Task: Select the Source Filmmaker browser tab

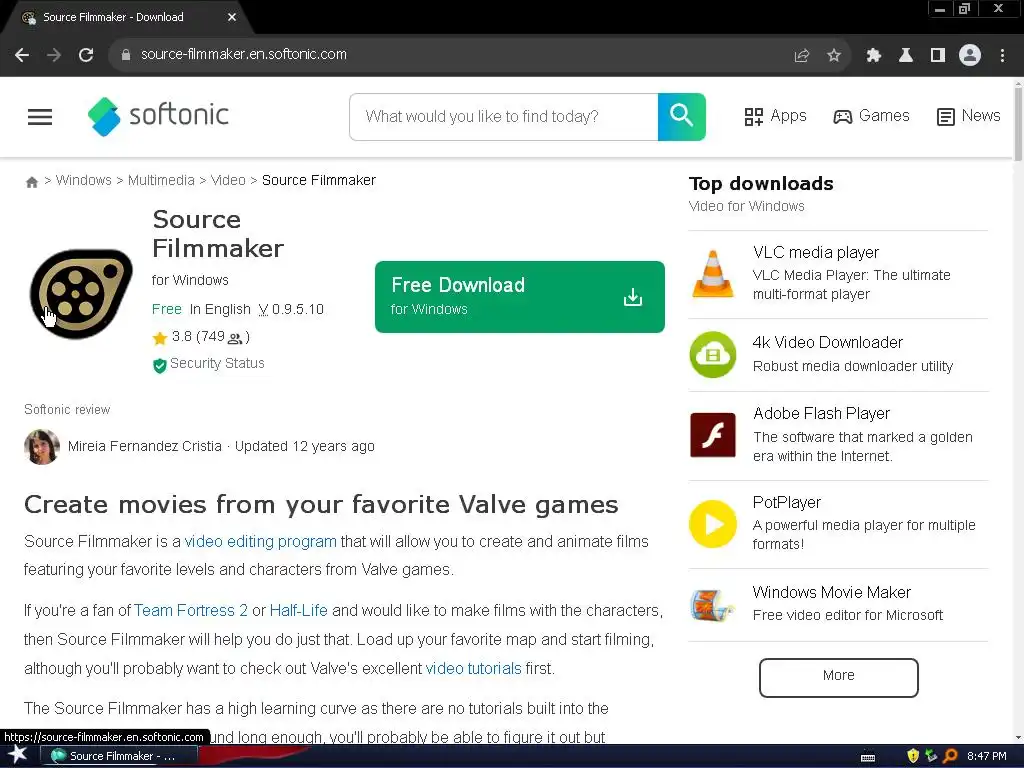Action: point(124,18)
